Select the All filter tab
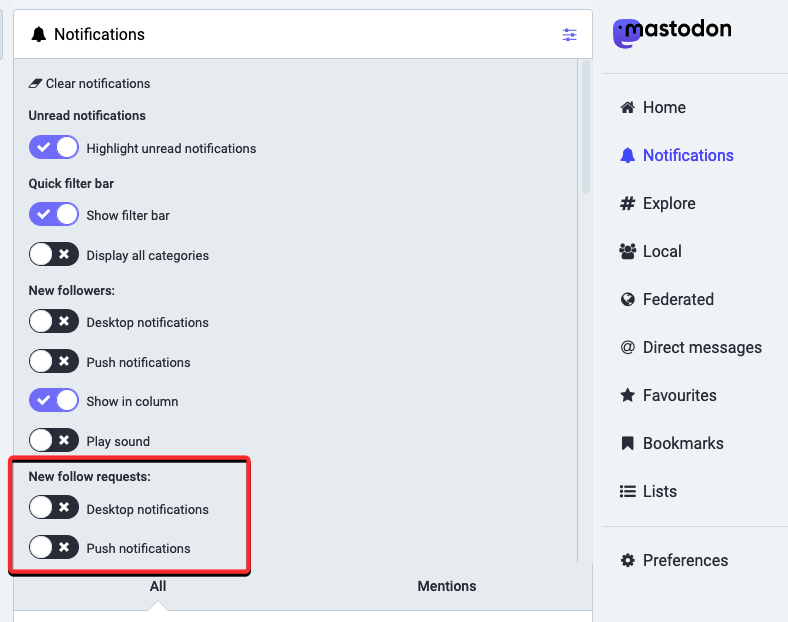Image resolution: width=788 pixels, height=622 pixels. [x=158, y=586]
